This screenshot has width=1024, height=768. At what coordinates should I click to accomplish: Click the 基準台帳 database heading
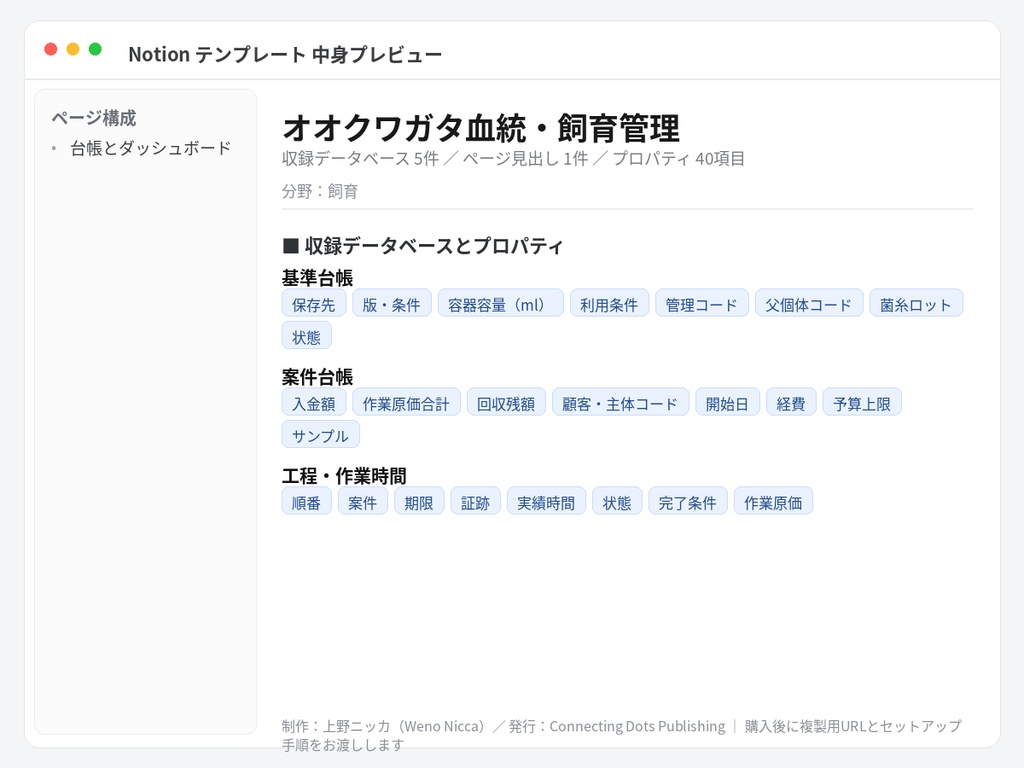(x=317, y=278)
